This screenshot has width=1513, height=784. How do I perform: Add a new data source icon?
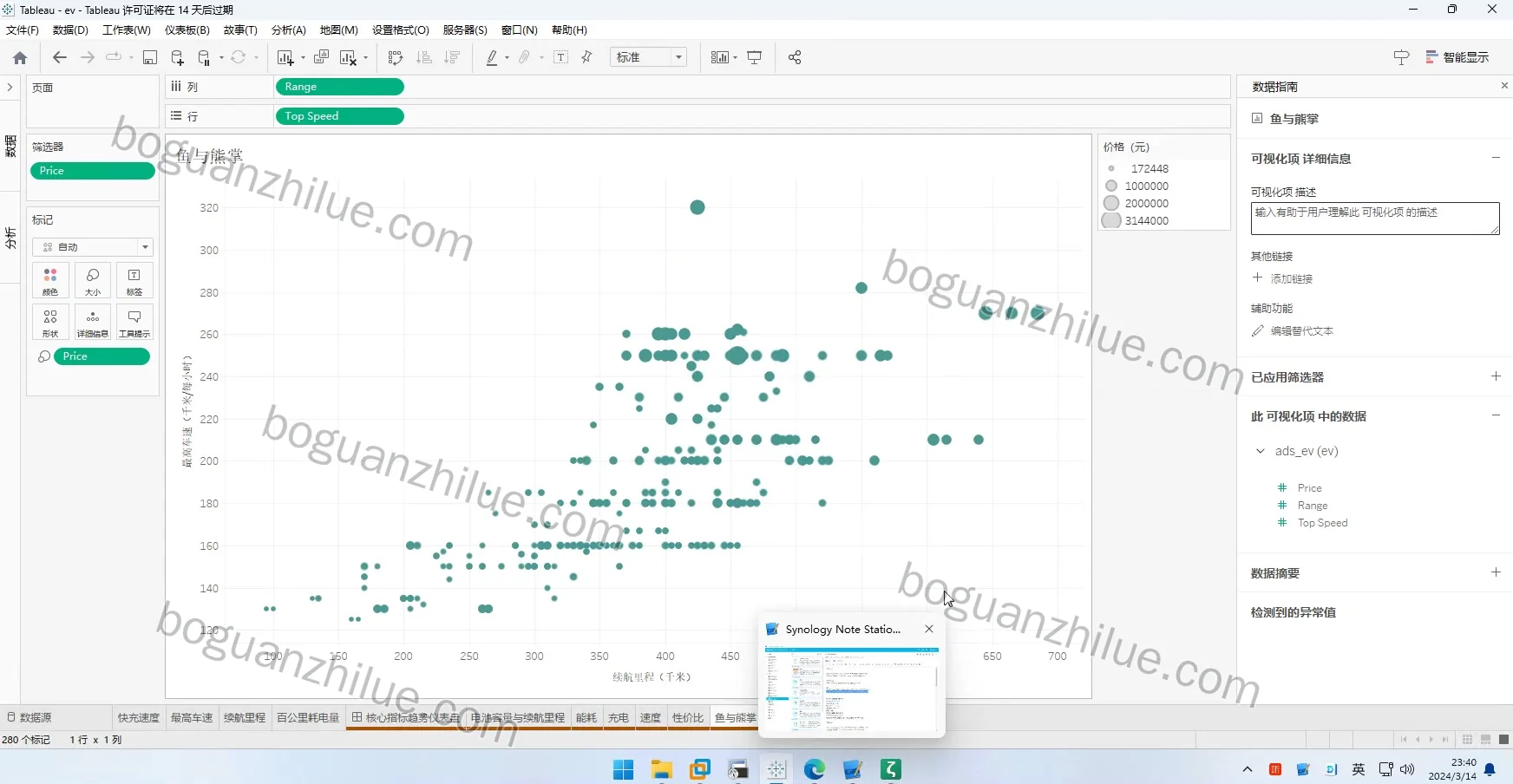(x=177, y=57)
